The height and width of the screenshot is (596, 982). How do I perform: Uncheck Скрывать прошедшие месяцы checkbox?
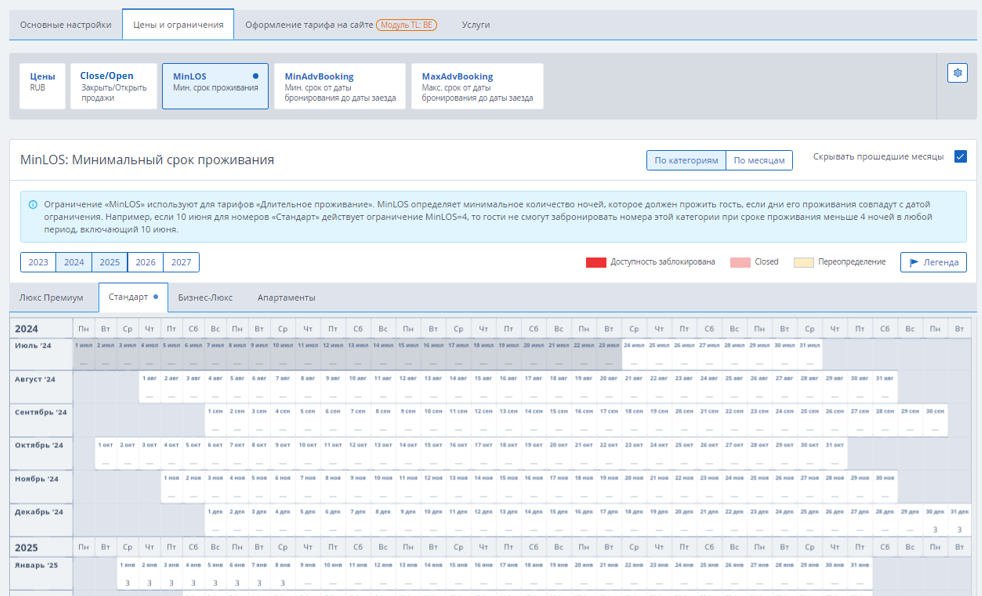(x=960, y=157)
